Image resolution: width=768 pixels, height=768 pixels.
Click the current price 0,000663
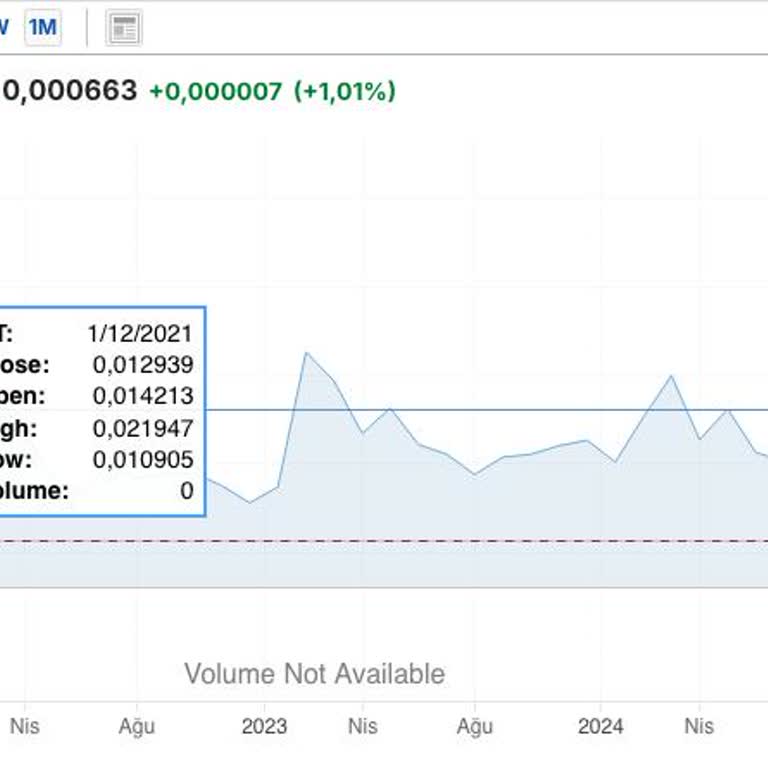point(70,91)
